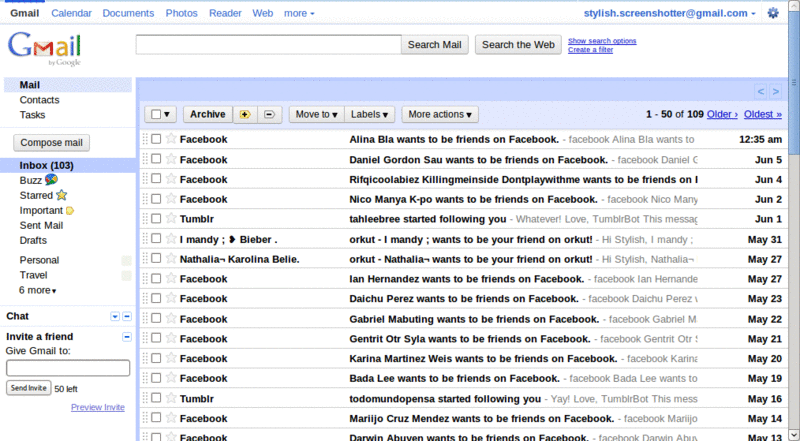Open the Move to dropdown
The height and width of the screenshot is (441, 800).
click(x=316, y=114)
